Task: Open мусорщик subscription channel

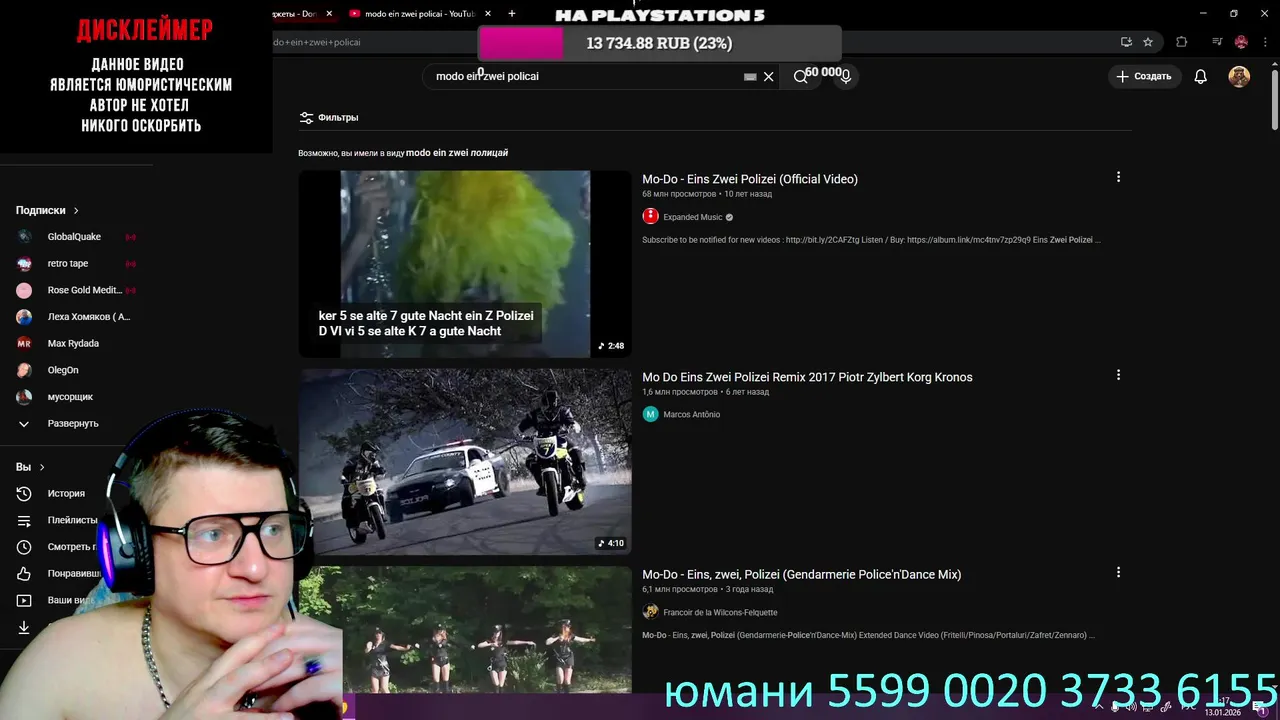Action: pos(70,397)
